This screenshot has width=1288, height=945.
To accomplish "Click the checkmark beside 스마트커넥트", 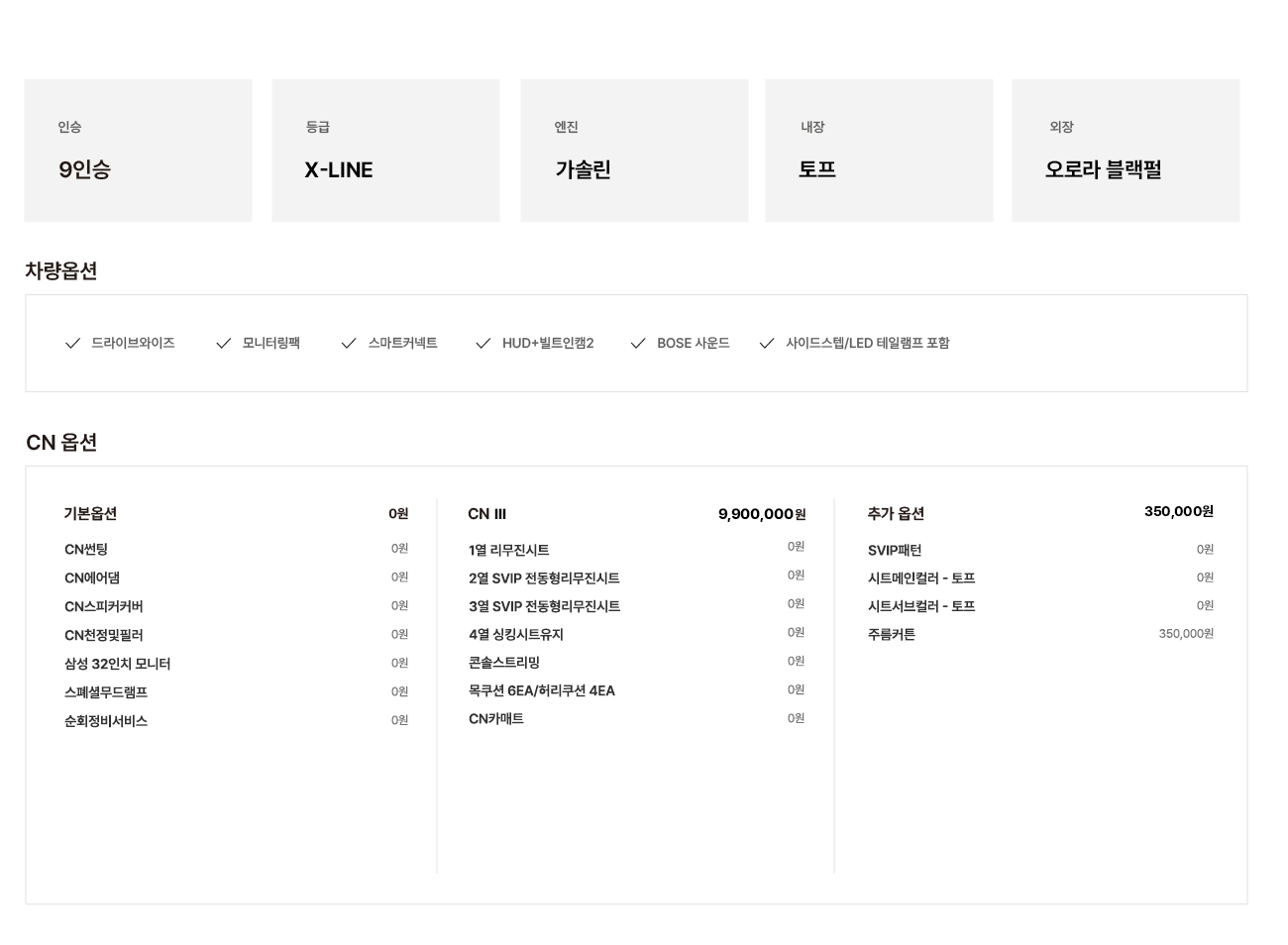I will click(x=349, y=344).
